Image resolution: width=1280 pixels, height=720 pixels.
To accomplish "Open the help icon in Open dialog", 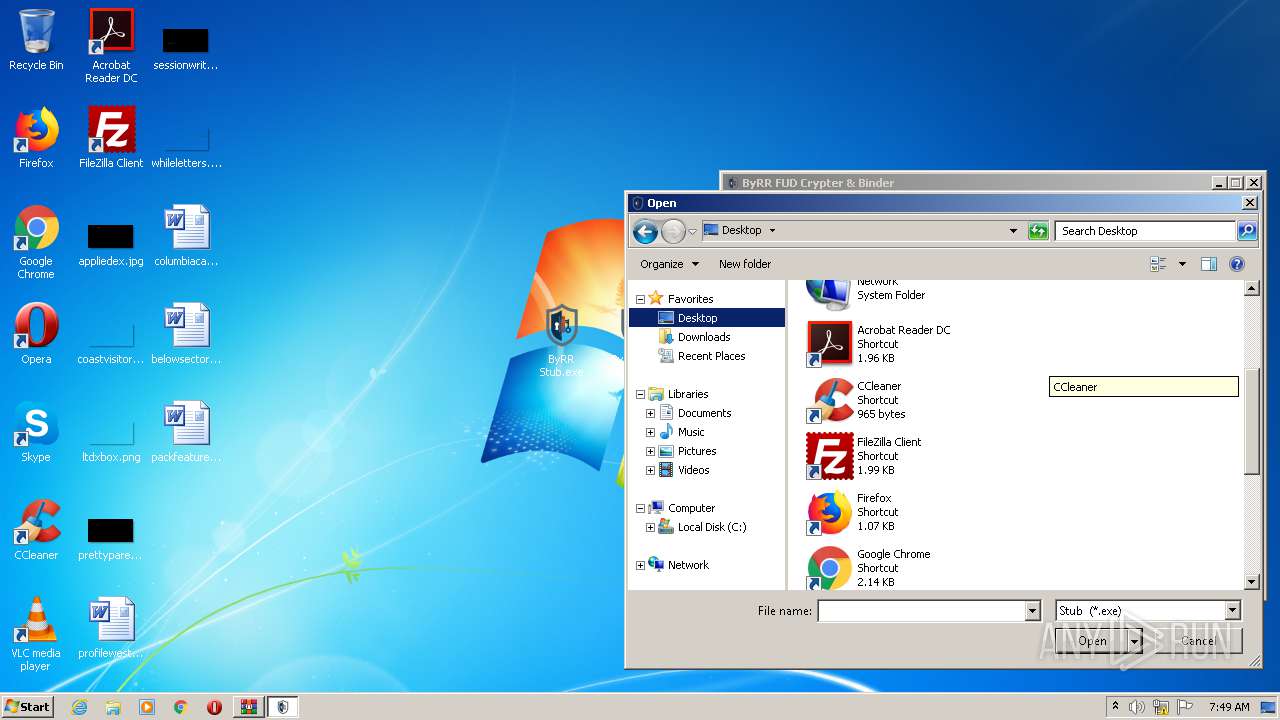I will [x=1237, y=264].
